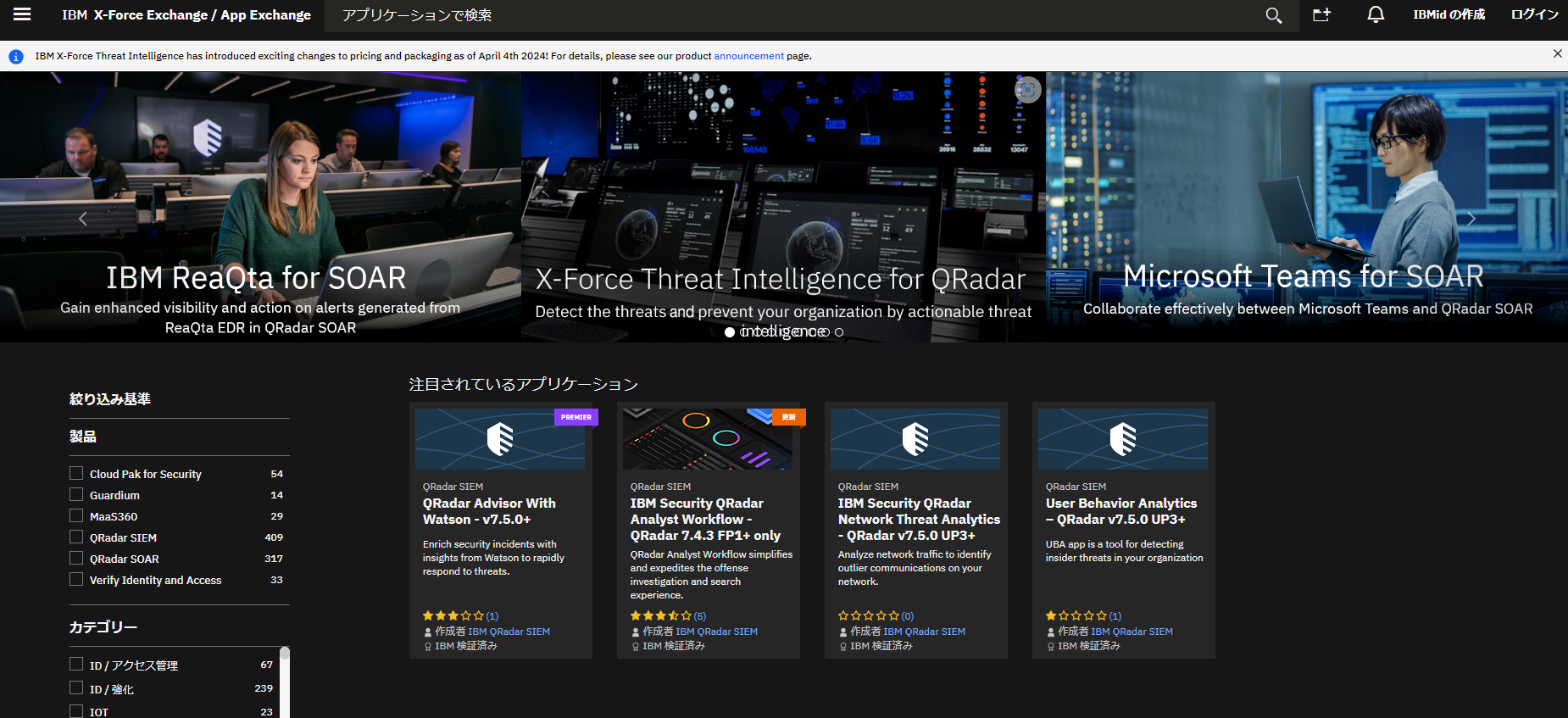Click author person icon on QRadar Advisor card

click(x=427, y=632)
